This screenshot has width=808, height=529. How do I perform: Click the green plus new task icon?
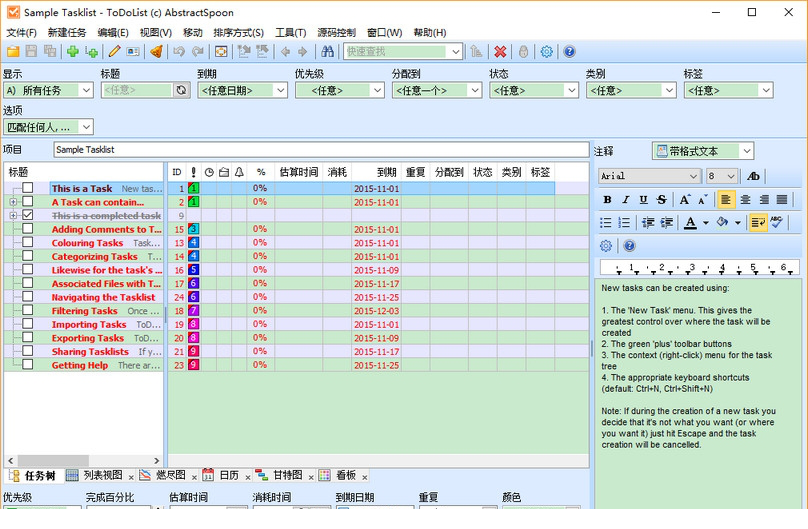(x=73, y=52)
